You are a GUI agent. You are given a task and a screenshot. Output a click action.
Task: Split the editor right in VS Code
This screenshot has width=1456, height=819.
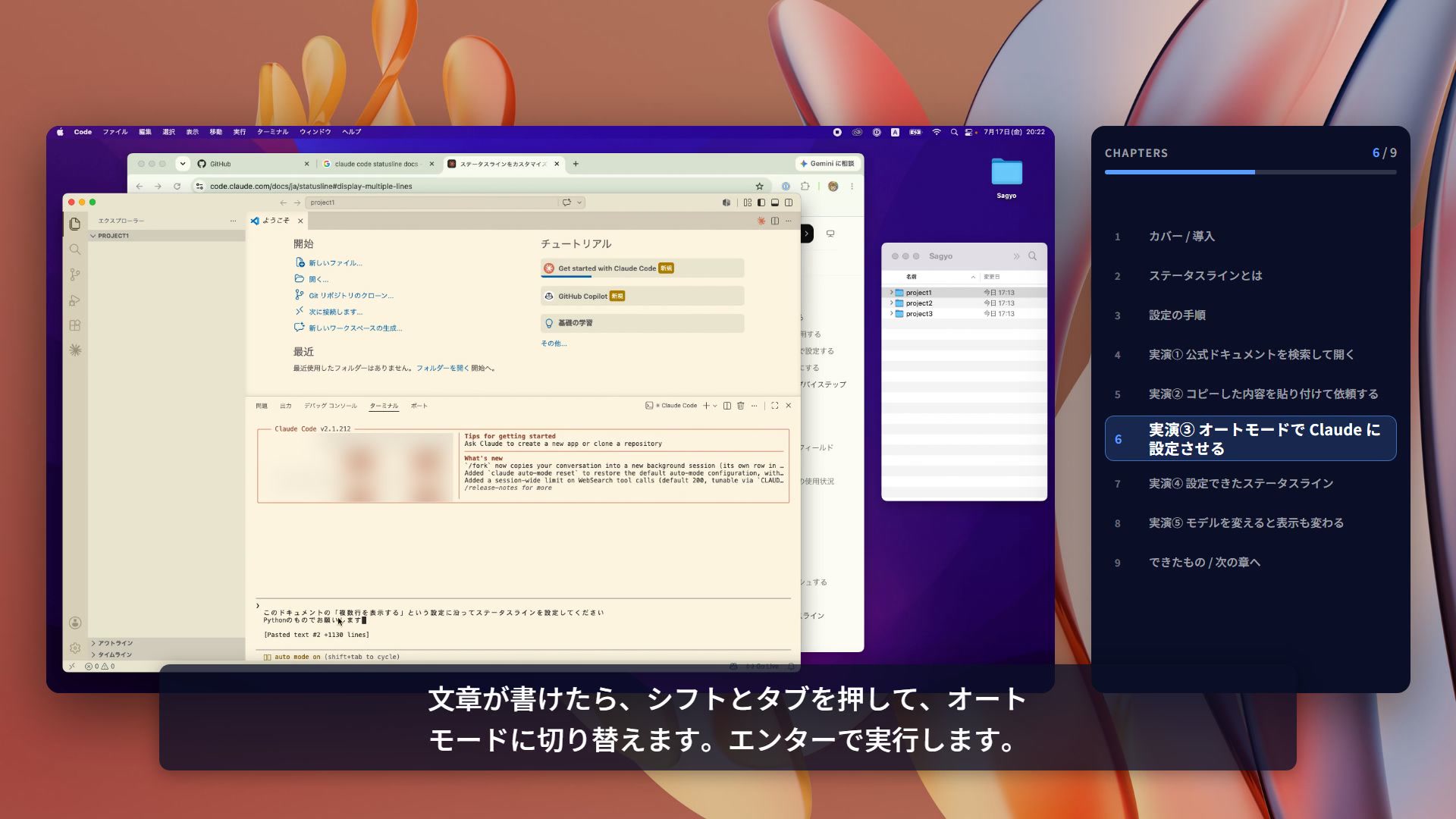click(x=775, y=221)
